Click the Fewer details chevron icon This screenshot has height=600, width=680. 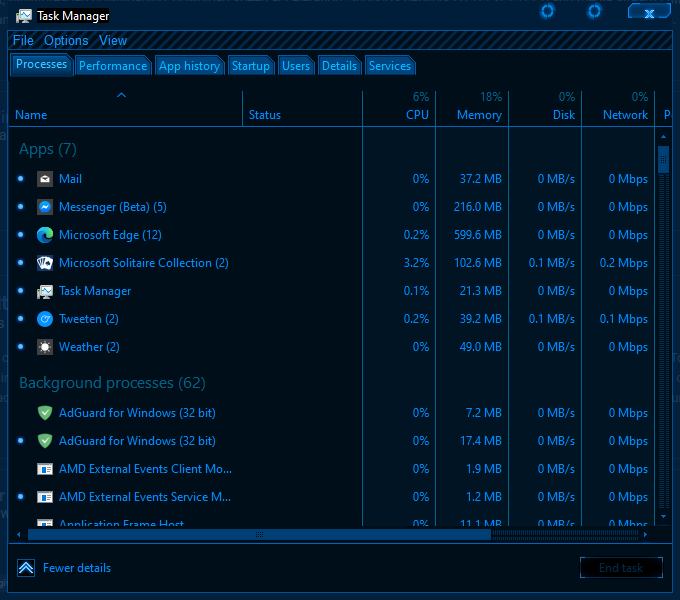coord(26,568)
